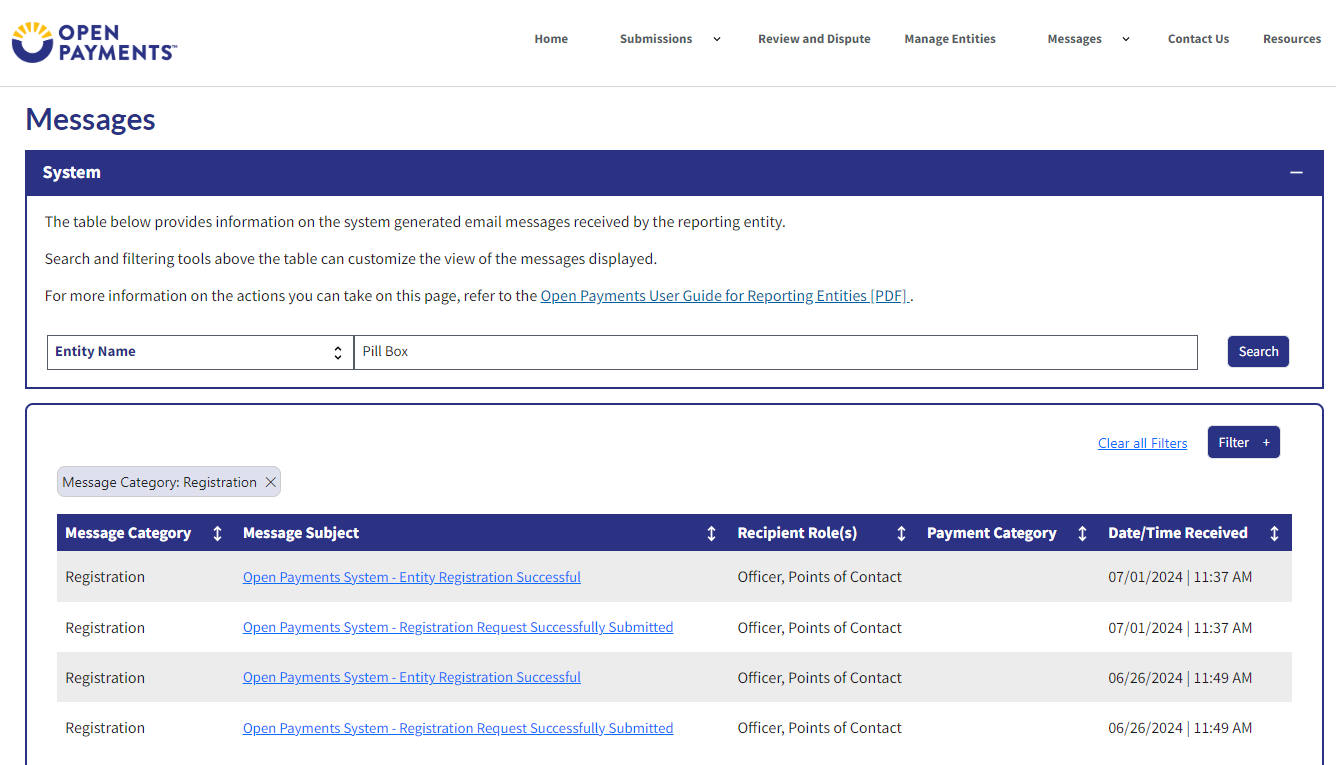
Task: Sort by Message Category column
Action: [x=217, y=533]
